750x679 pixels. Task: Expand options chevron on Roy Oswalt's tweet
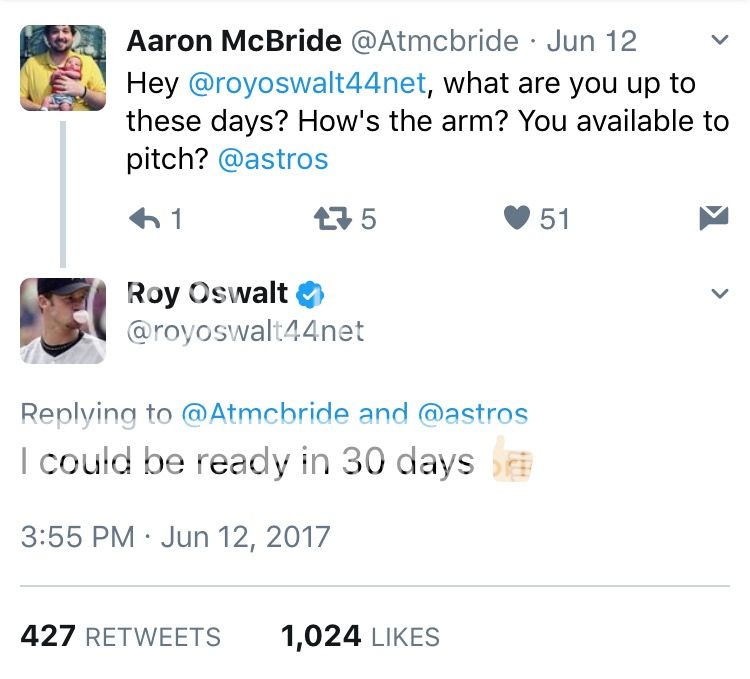coord(717,294)
